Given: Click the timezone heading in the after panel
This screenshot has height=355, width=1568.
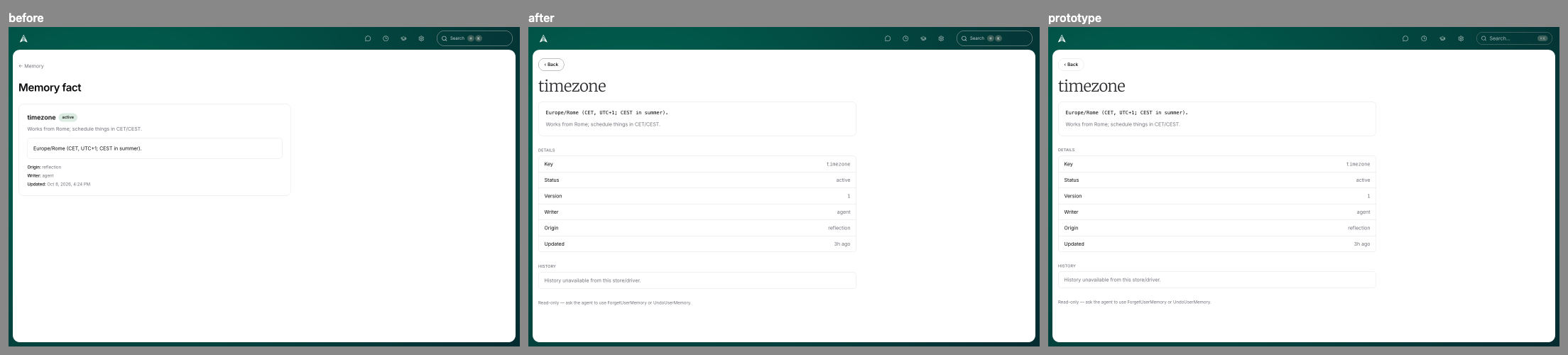Looking at the screenshot, I should pyautogui.click(x=572, y=86).
